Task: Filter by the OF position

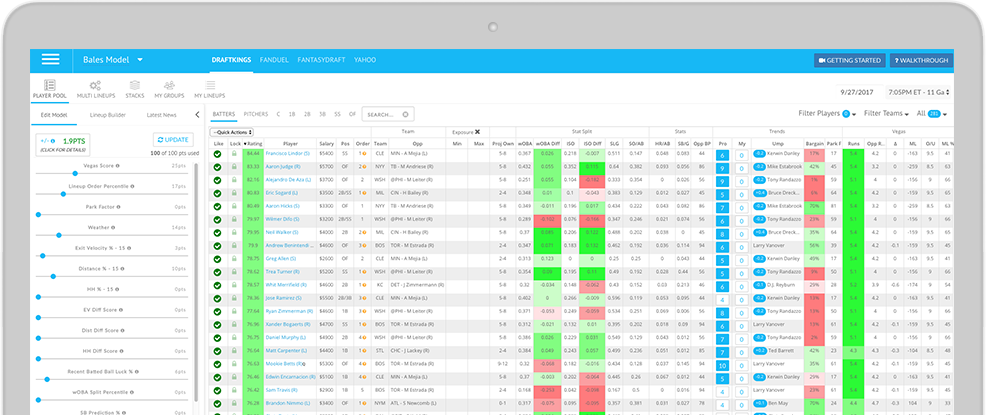Action: 352,114
